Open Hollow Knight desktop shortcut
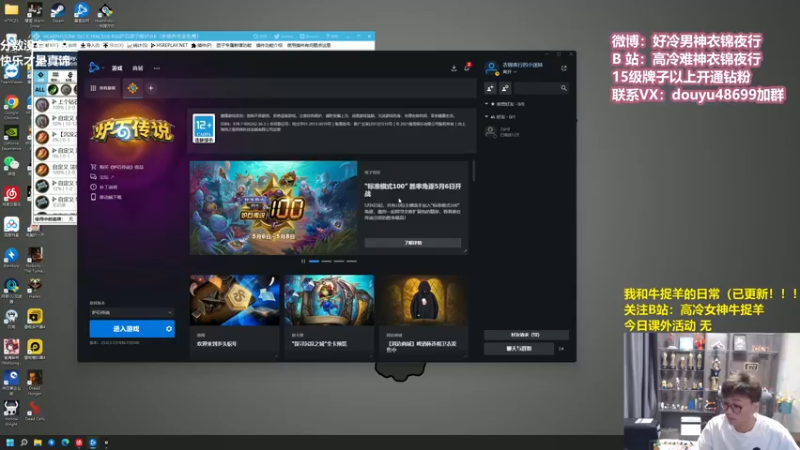 coord(11,413)
